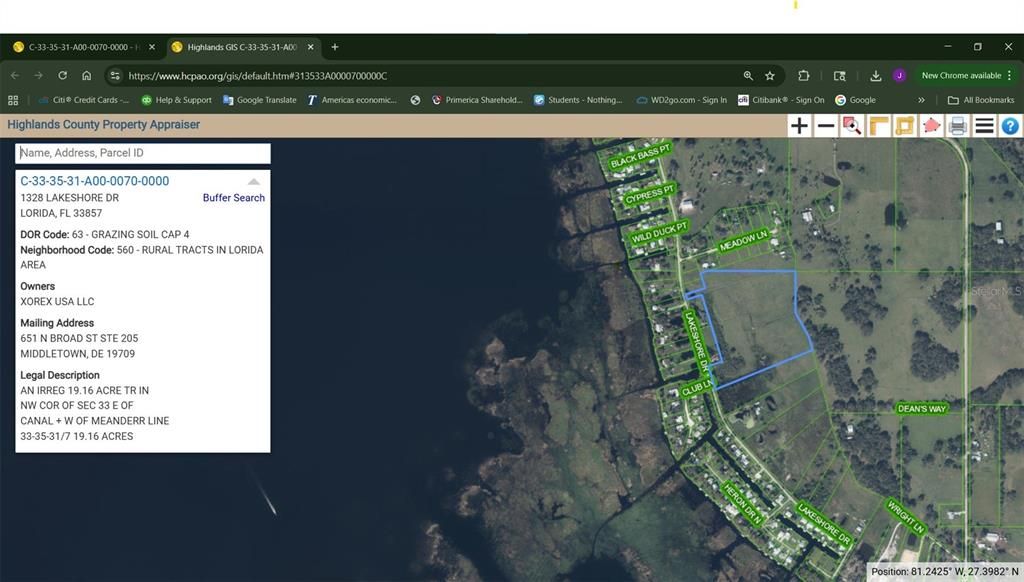
Task: Select the zoom in tool
Action: (800, 125)
